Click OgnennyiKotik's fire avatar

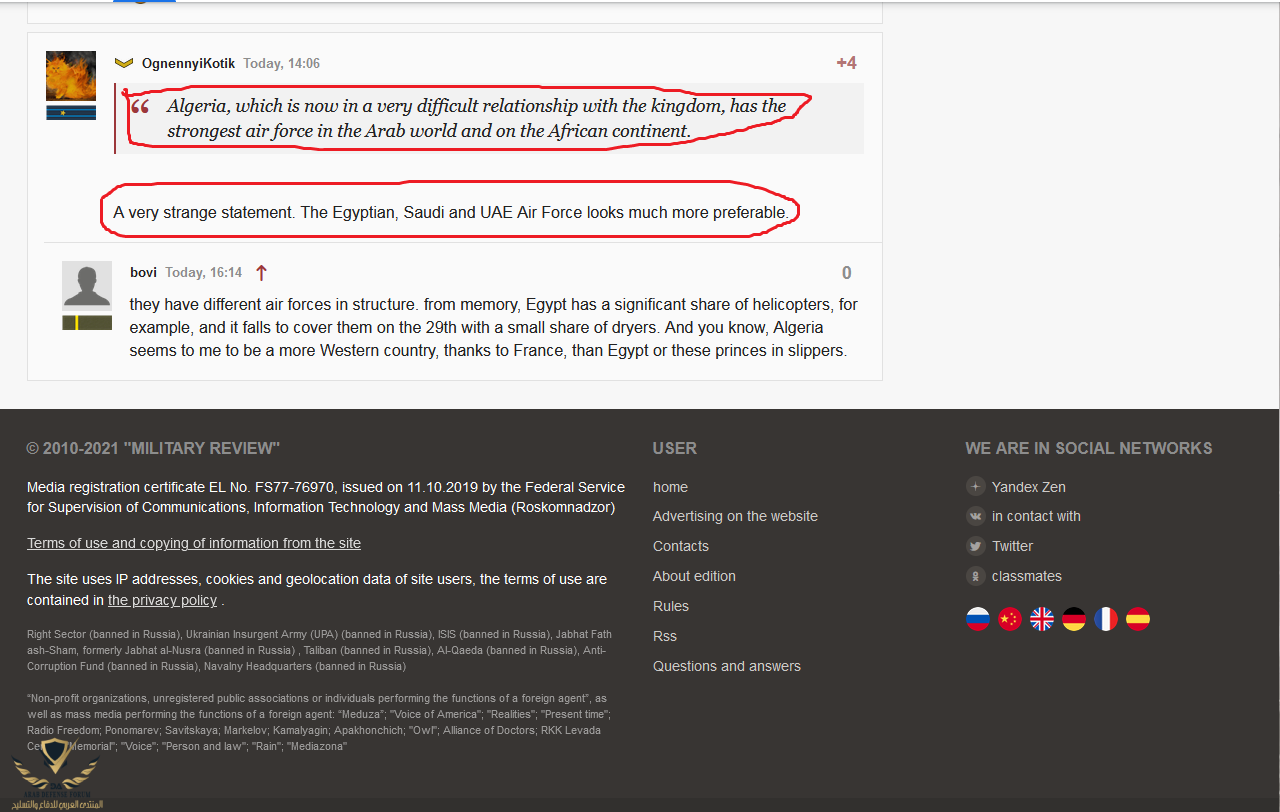click(x=71, y=76)
